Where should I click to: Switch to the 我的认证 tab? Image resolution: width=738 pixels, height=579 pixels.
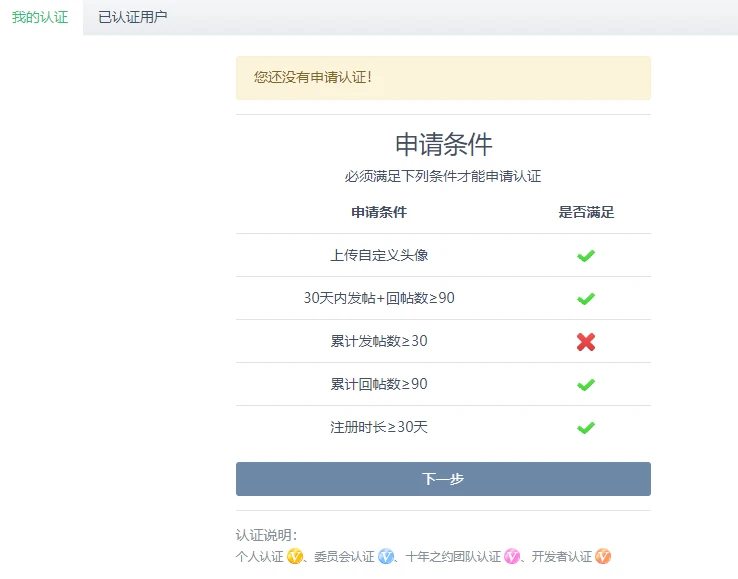tap(40, 17)
